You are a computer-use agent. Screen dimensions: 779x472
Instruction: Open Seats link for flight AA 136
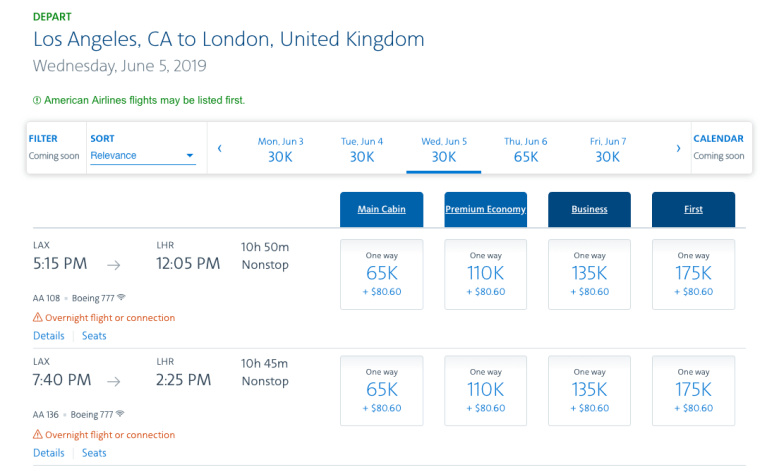click(x=94, y=453)
